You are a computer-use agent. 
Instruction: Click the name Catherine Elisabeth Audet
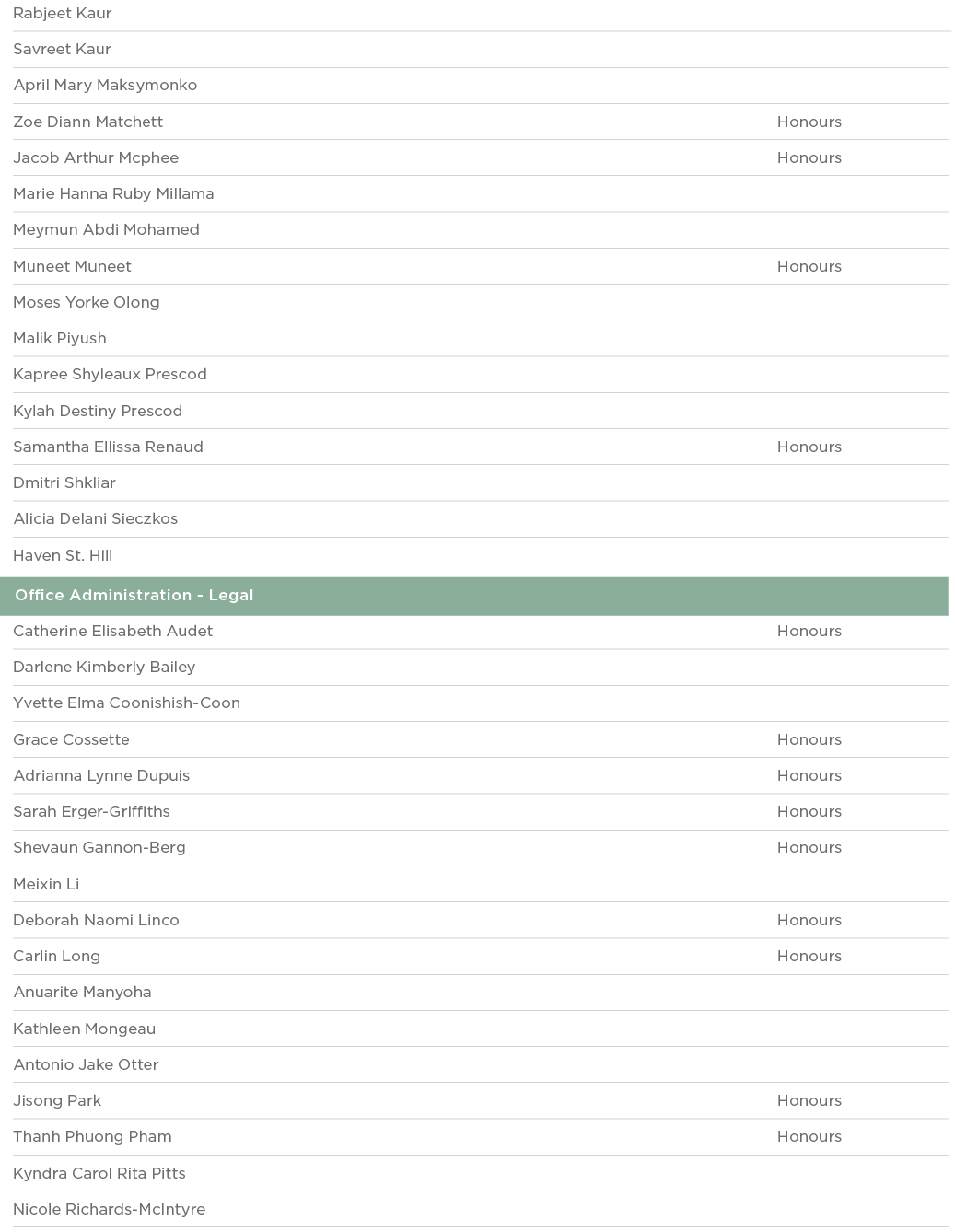112,632
